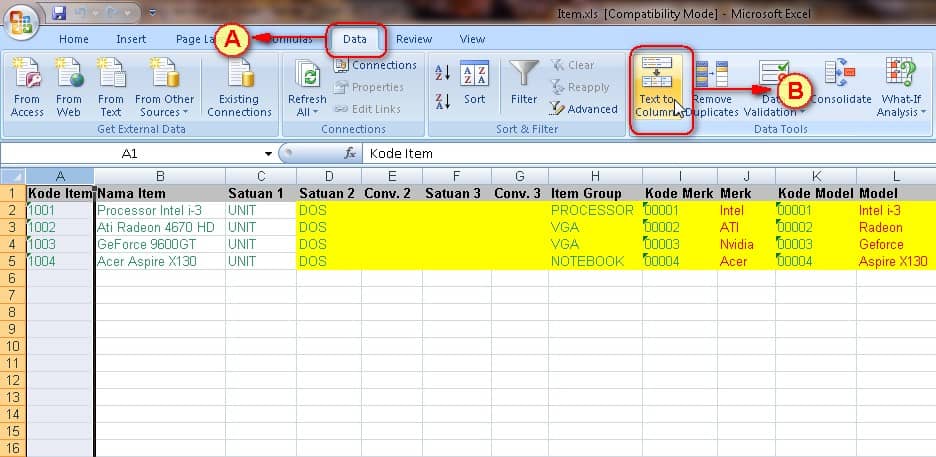
Task: Save the workbook from Quick Access Toolbar
Action: [x=59, y=12]
